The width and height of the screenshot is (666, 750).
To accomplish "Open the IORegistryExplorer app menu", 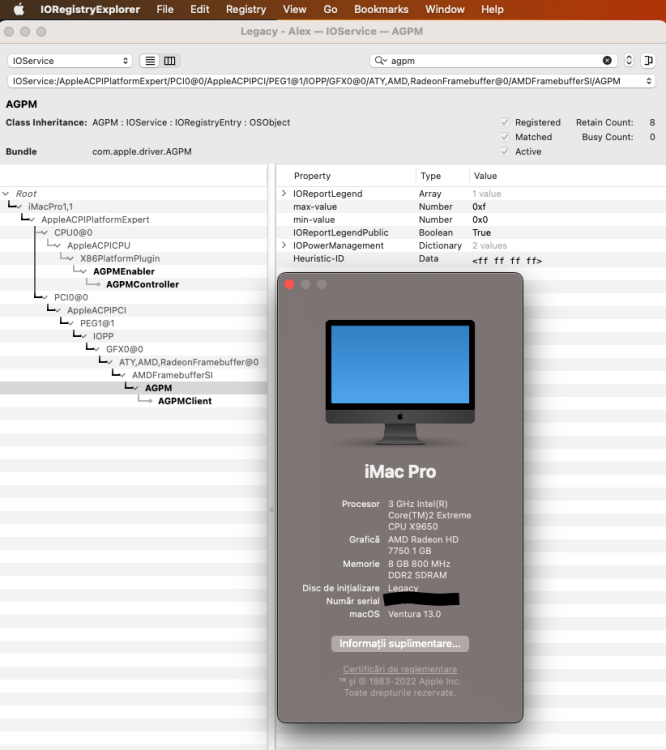I will pyautogui.click(x=90, y=10).
